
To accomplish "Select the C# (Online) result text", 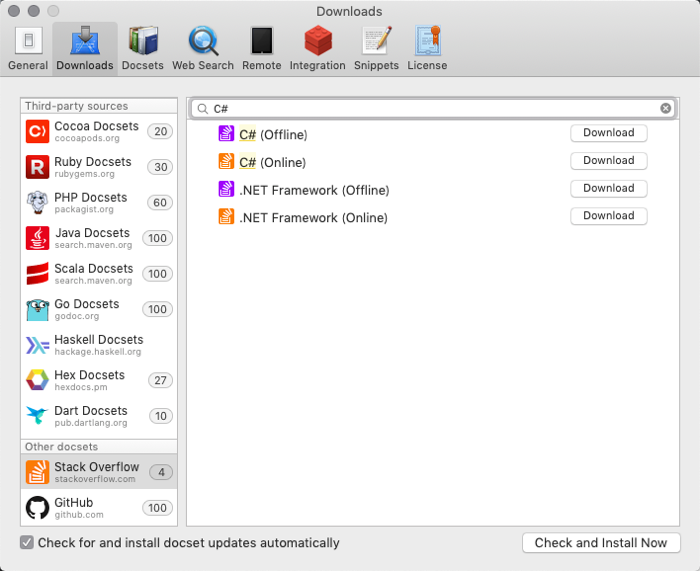I will (x=273, y=163).
